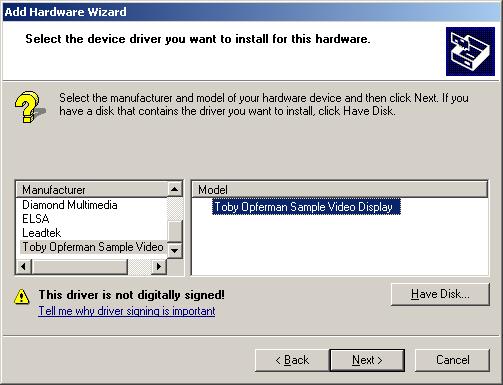Click the yellow warning triangle icon
The height and width of the screenshot is (385, 503).
22,296
